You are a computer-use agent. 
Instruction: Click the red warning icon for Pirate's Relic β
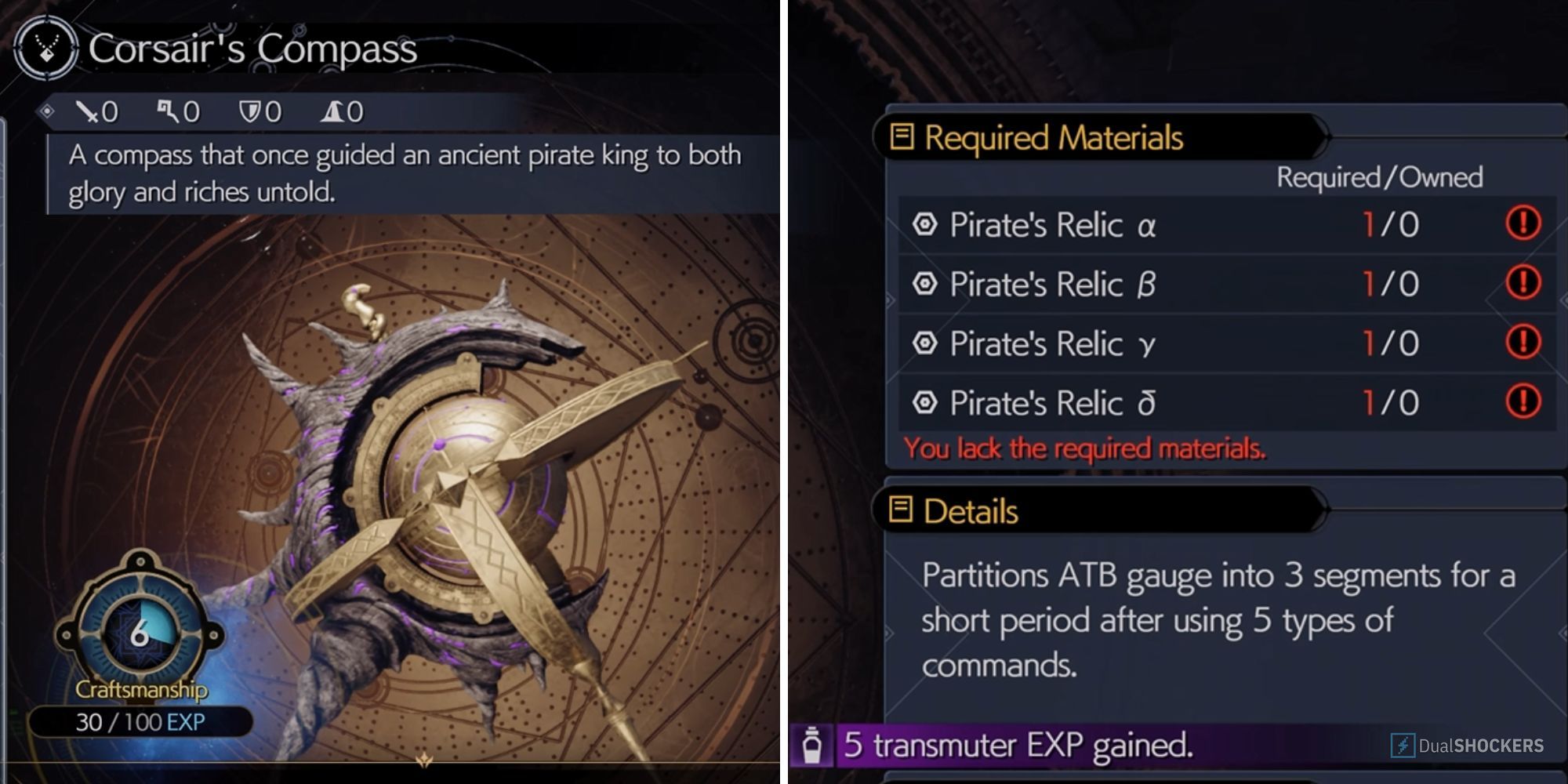coord(1523,283)
